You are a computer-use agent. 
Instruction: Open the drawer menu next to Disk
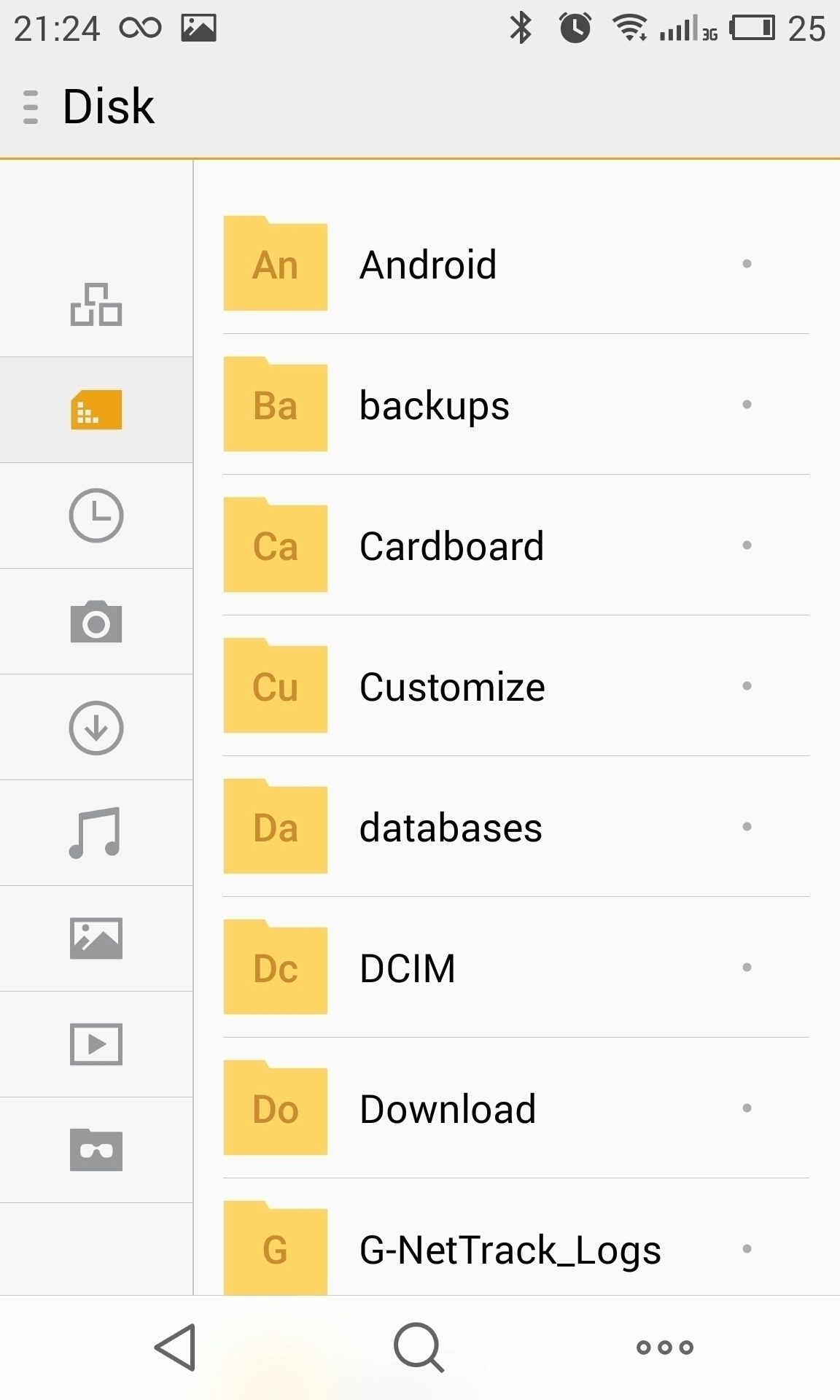tap(31, 106)
